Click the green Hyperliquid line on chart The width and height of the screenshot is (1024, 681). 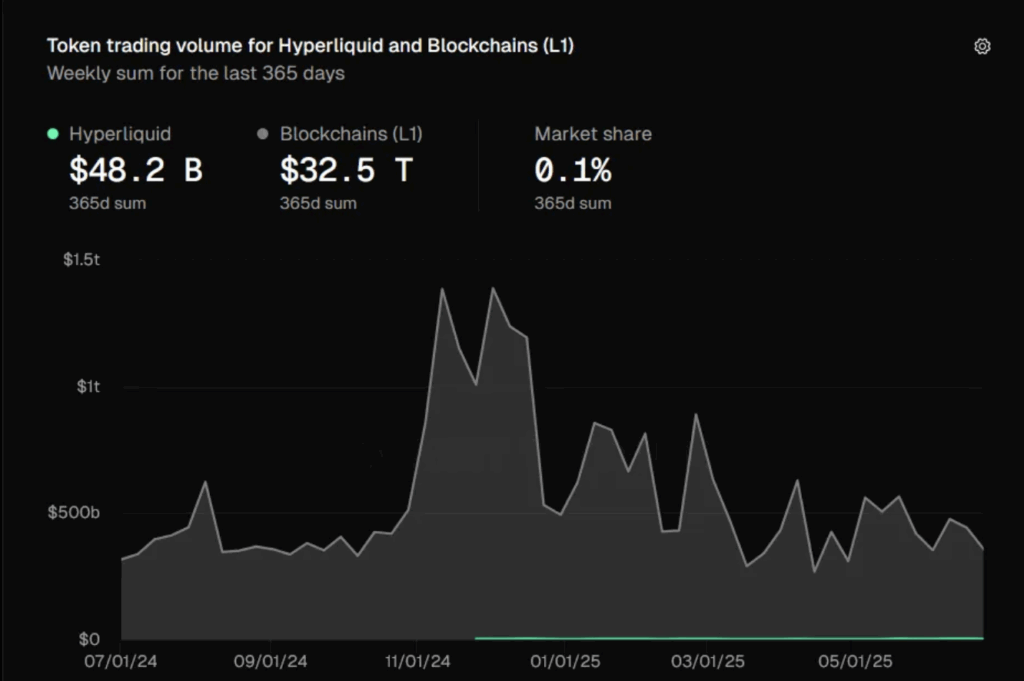[x=729, y=638]
